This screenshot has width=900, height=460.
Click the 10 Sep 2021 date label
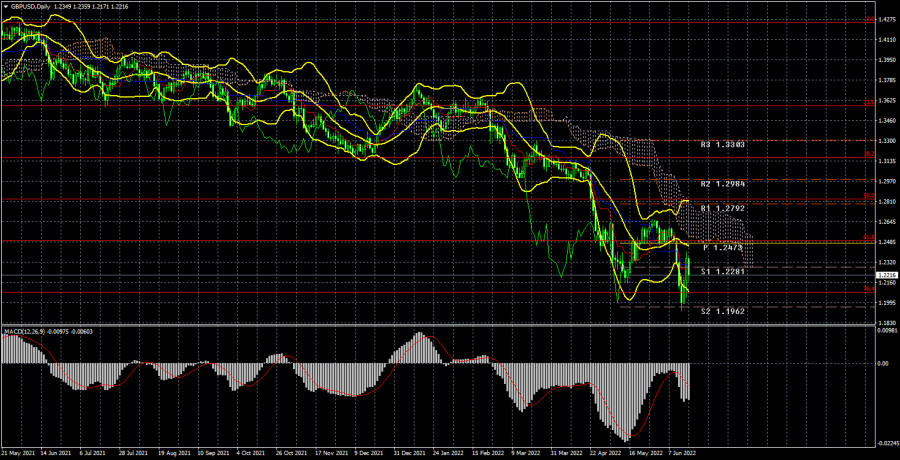pos(213,453)
